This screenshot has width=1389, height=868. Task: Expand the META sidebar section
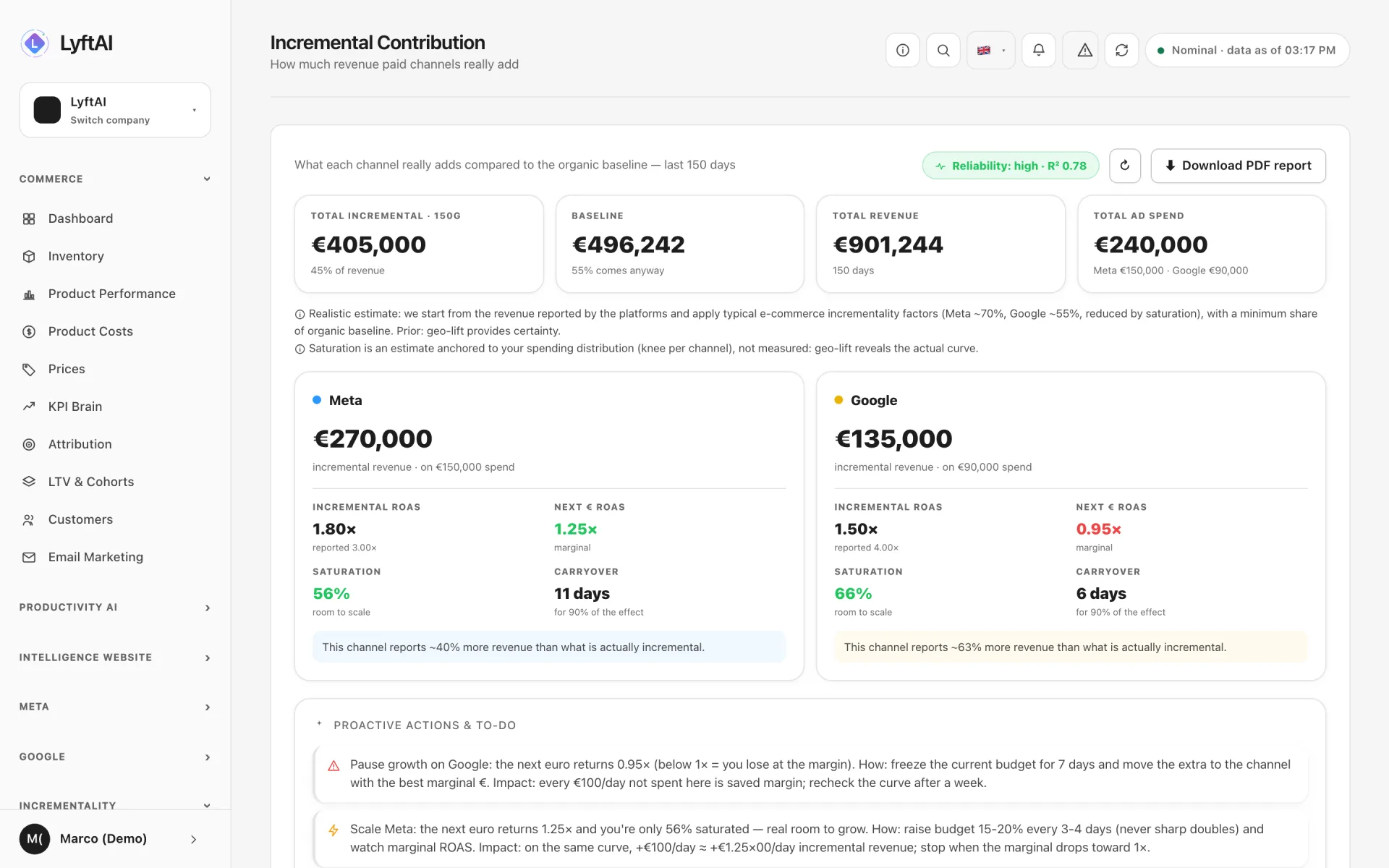pos(115,707)
